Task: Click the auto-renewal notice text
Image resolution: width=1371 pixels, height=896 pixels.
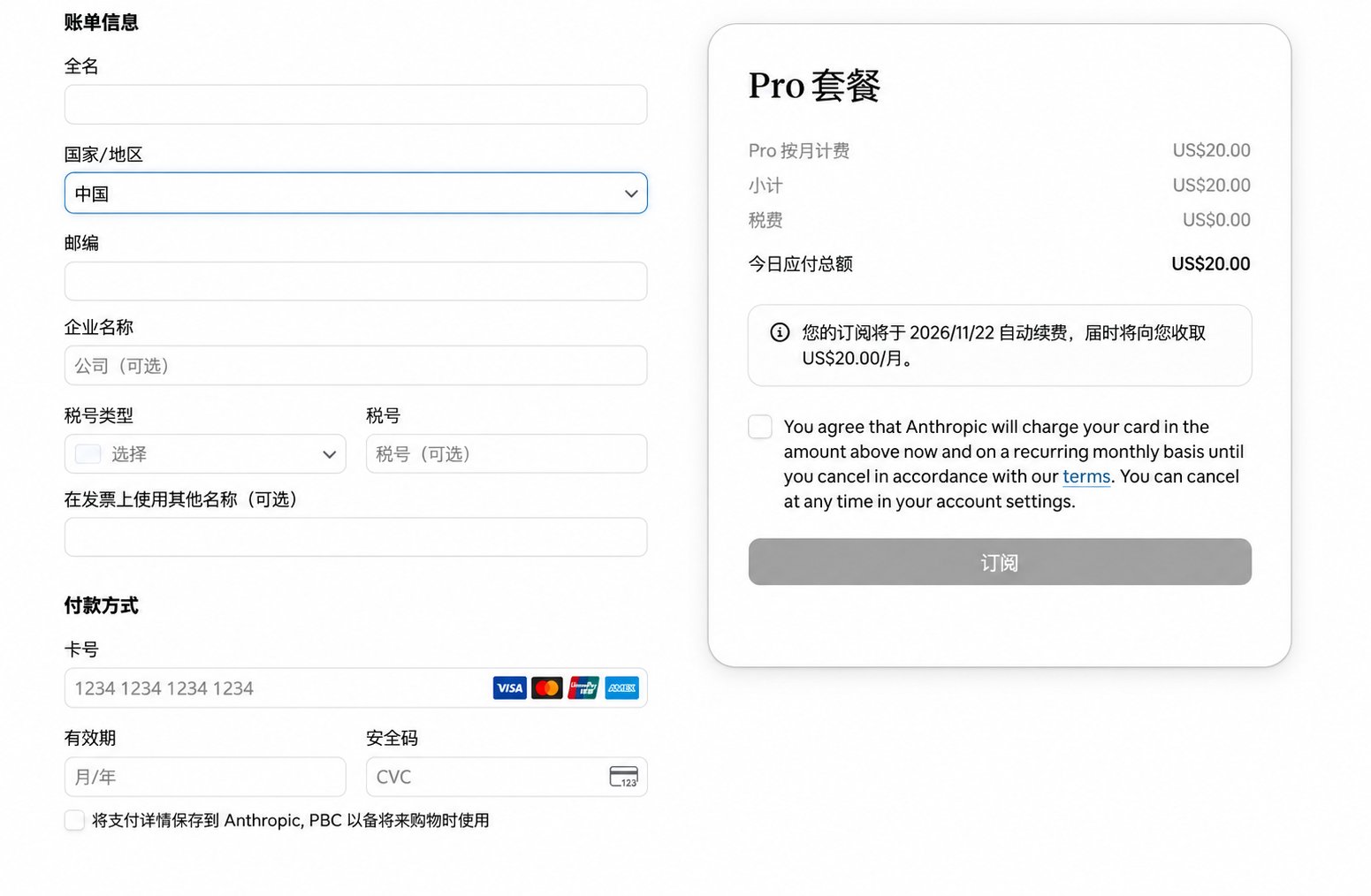Action: [x=1004, y=345]
